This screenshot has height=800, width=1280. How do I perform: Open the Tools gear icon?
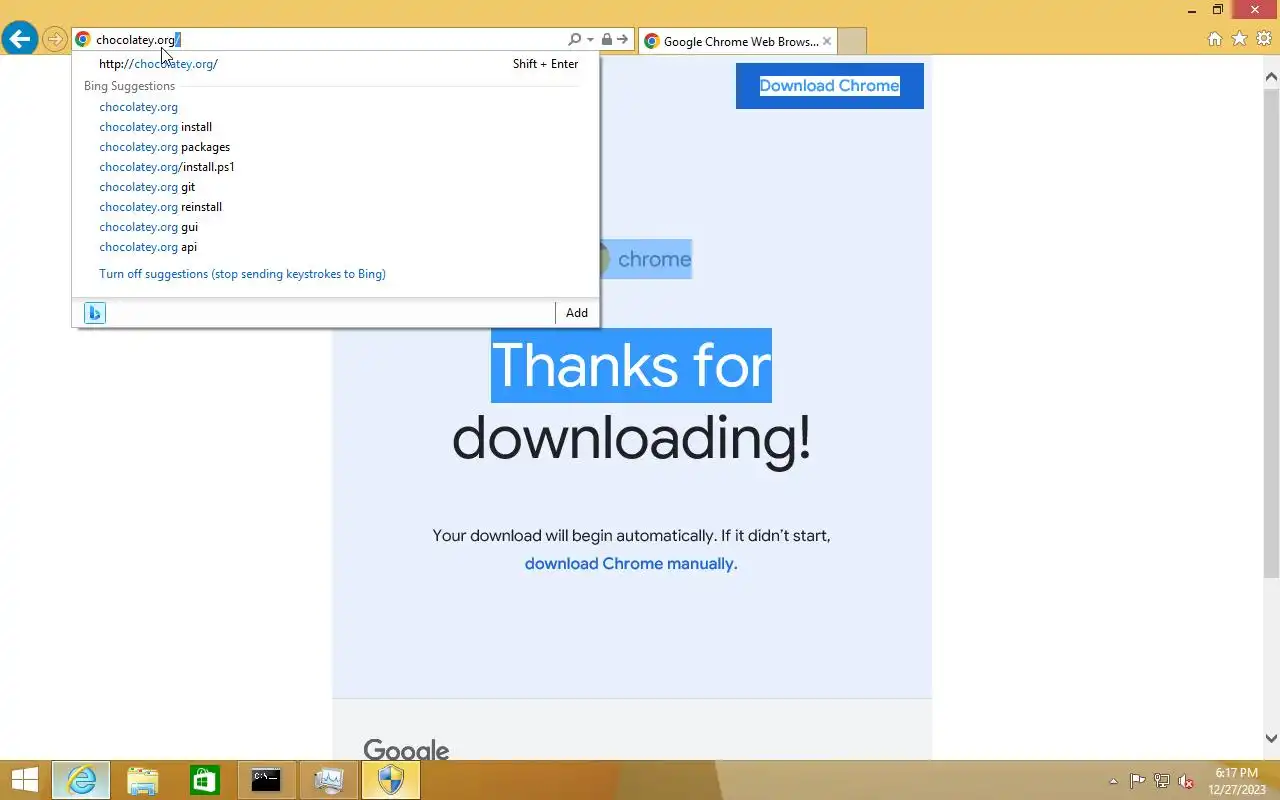coord(1263,39)
